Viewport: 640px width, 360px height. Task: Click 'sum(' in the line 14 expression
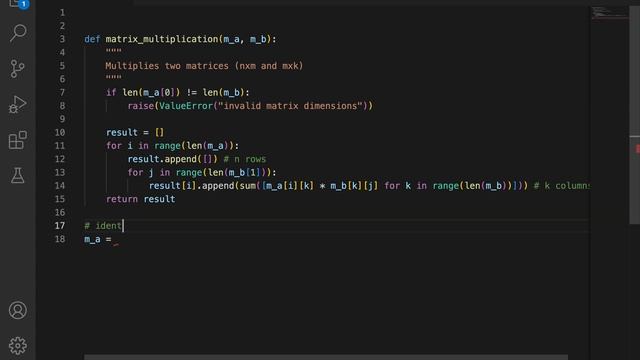coord(248,186)
